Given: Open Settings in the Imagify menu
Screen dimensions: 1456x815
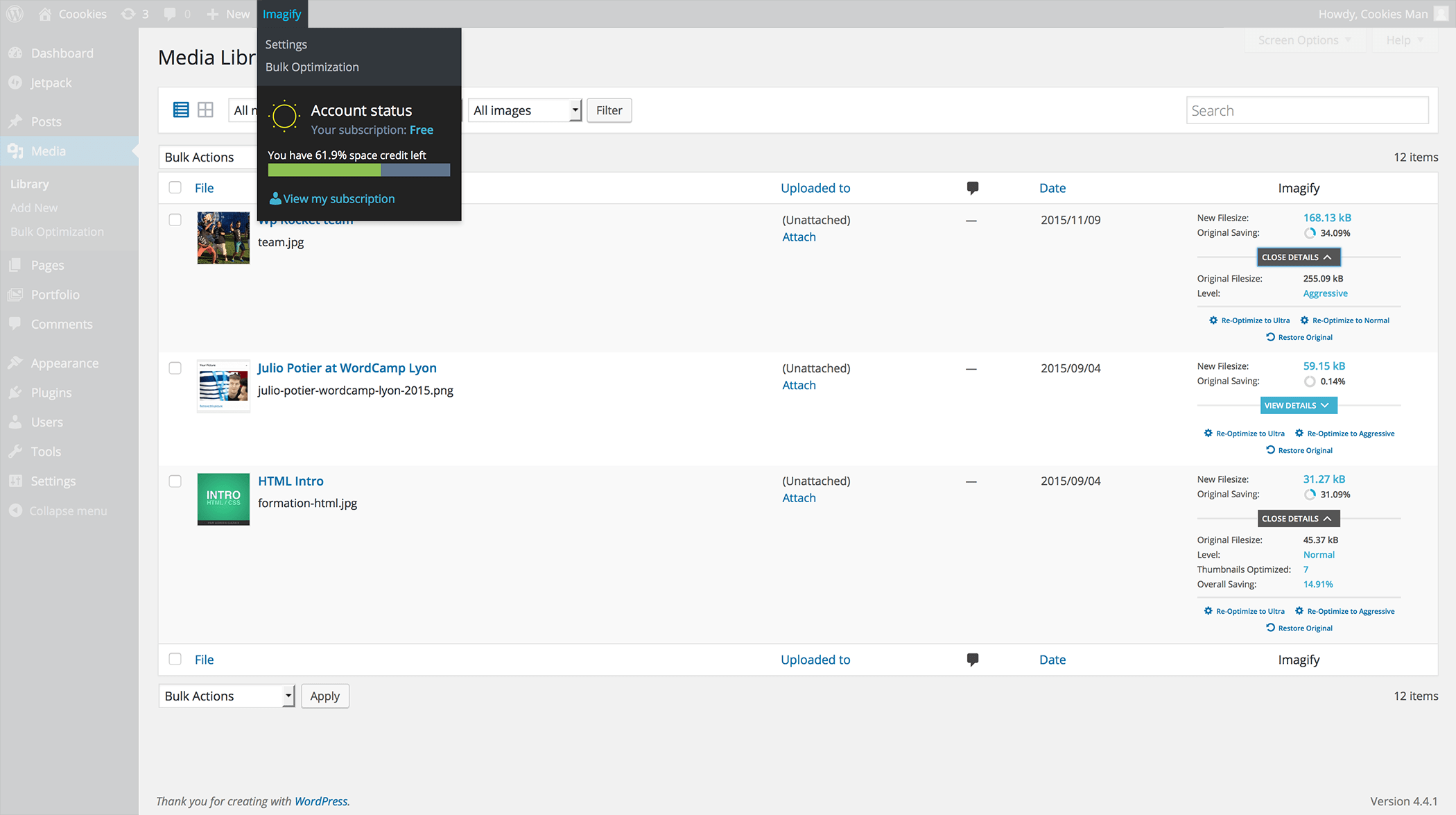Looking at the screenshot, I should click(x=286, y=44).
